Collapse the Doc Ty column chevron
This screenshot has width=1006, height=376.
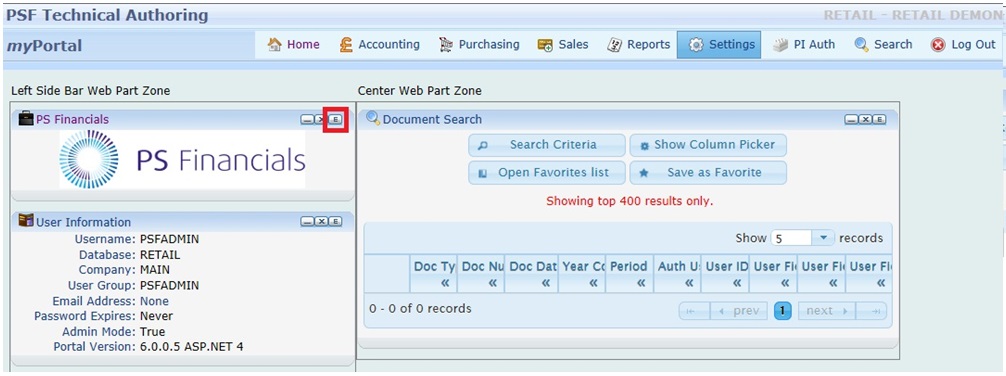click(445, 282)
